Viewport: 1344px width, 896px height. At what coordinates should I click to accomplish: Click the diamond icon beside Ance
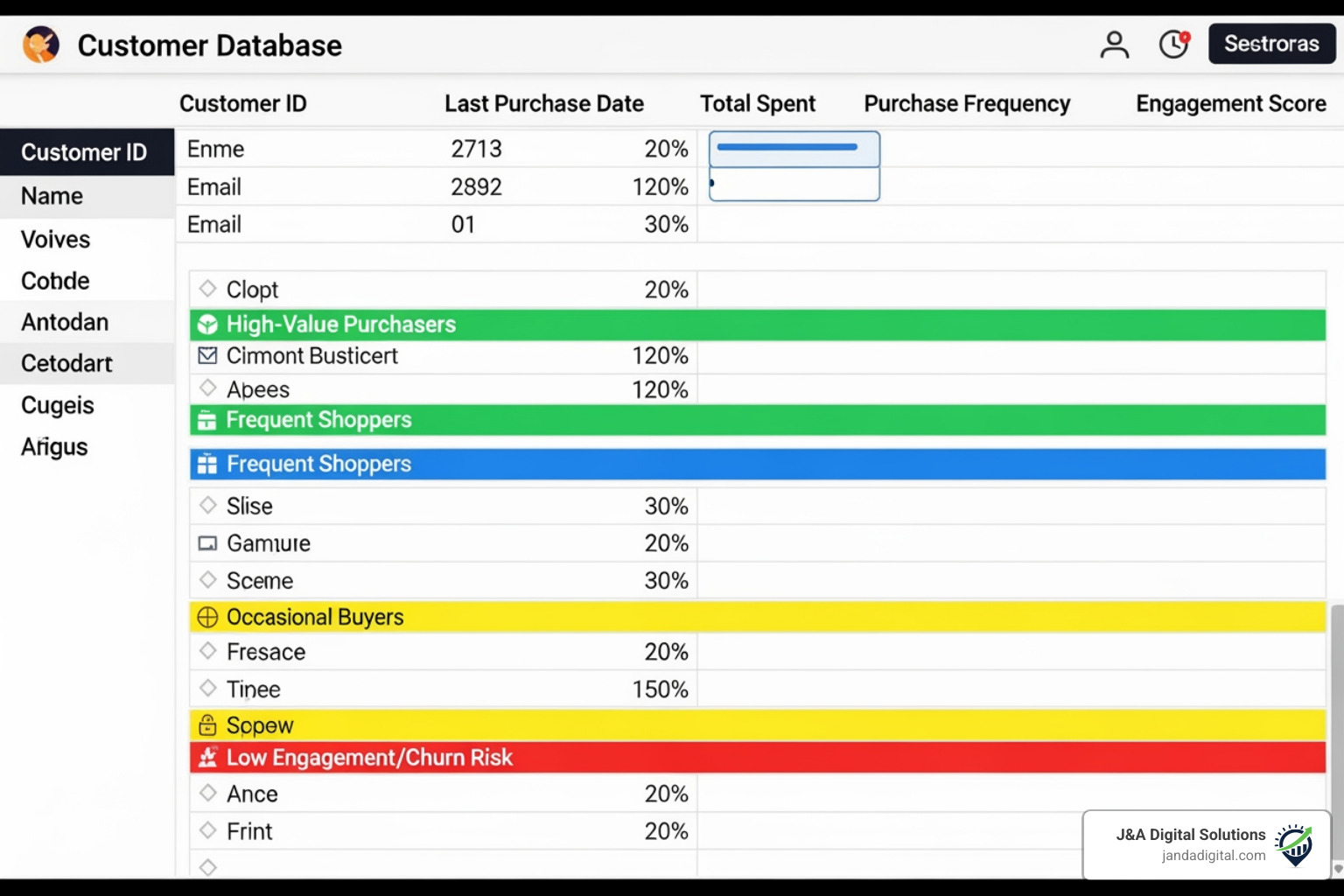tap(207, 793)
